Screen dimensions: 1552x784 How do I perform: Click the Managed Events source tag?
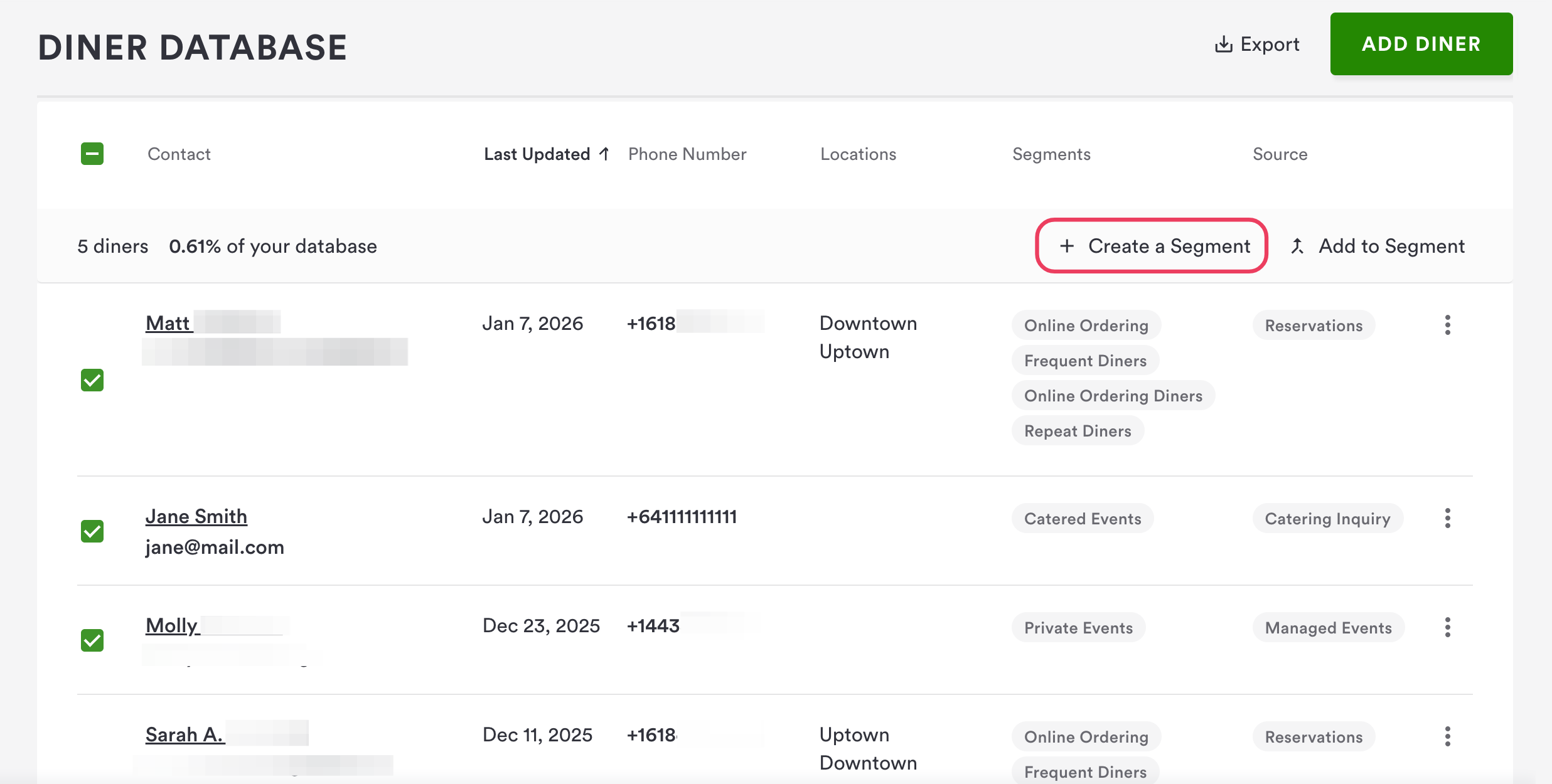pos(1328,628)
